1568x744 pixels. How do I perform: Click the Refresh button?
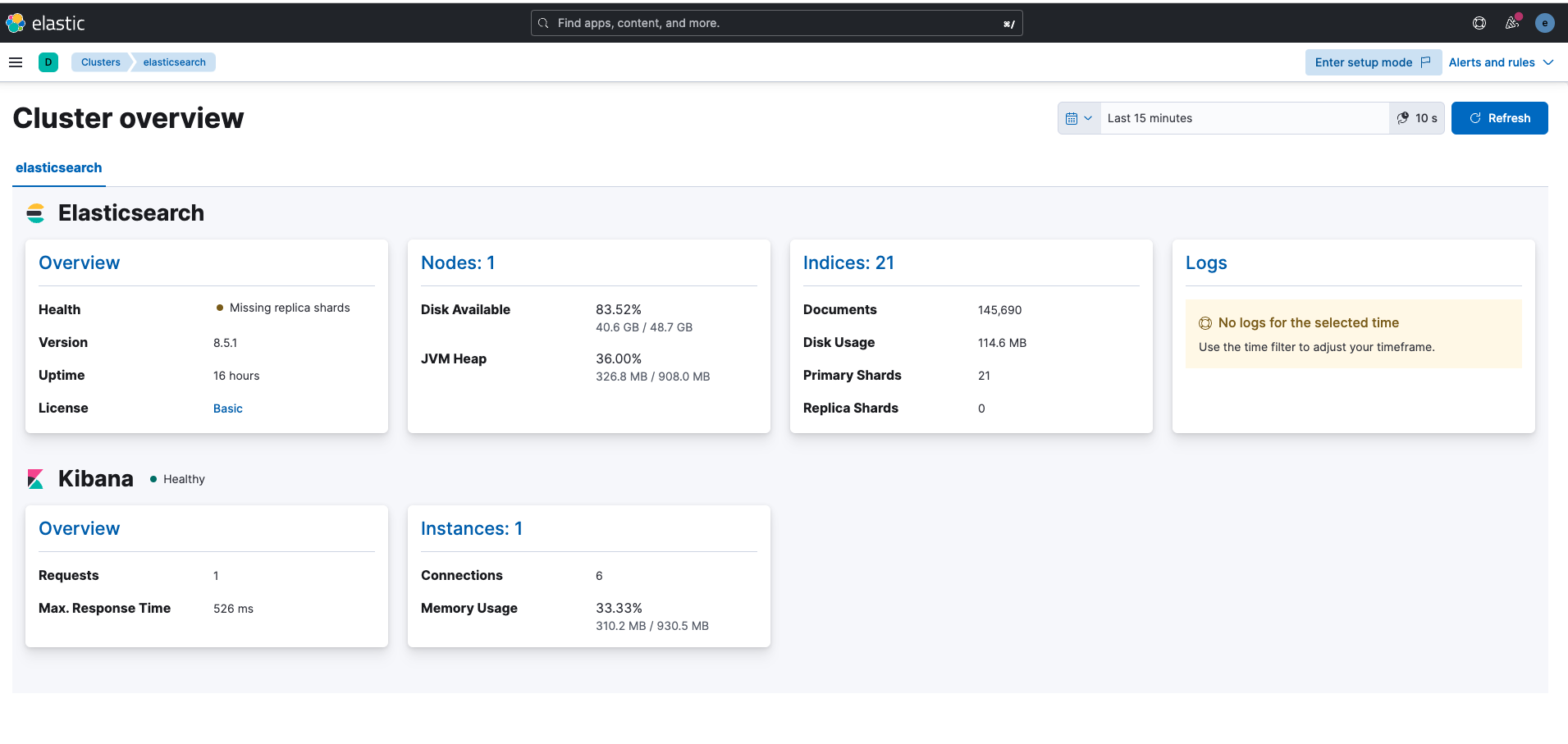[1500, 118]
